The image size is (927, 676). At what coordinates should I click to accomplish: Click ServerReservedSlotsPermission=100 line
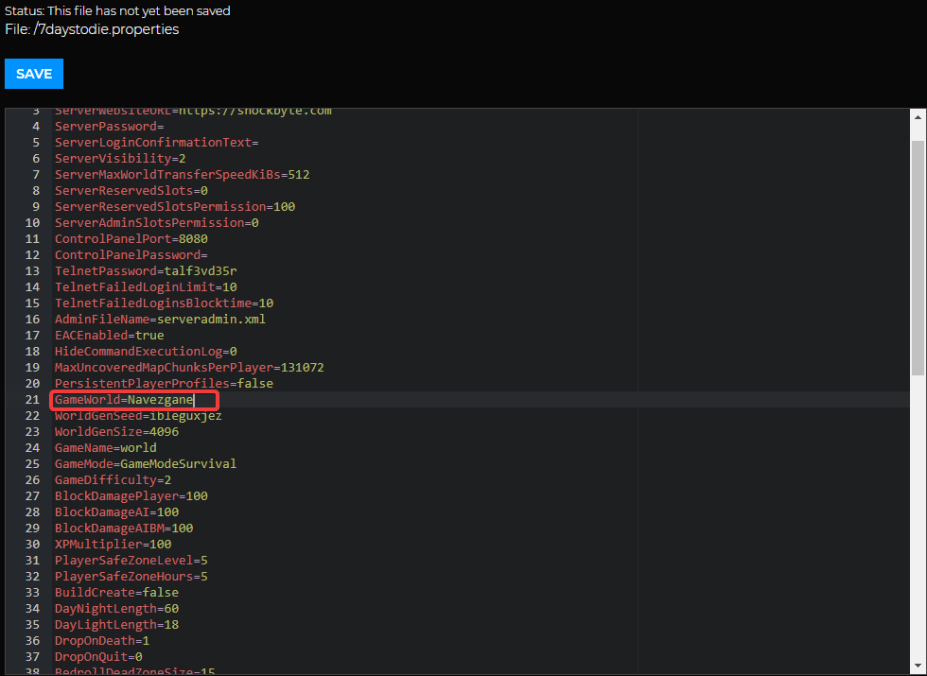(x=175, y=206)
